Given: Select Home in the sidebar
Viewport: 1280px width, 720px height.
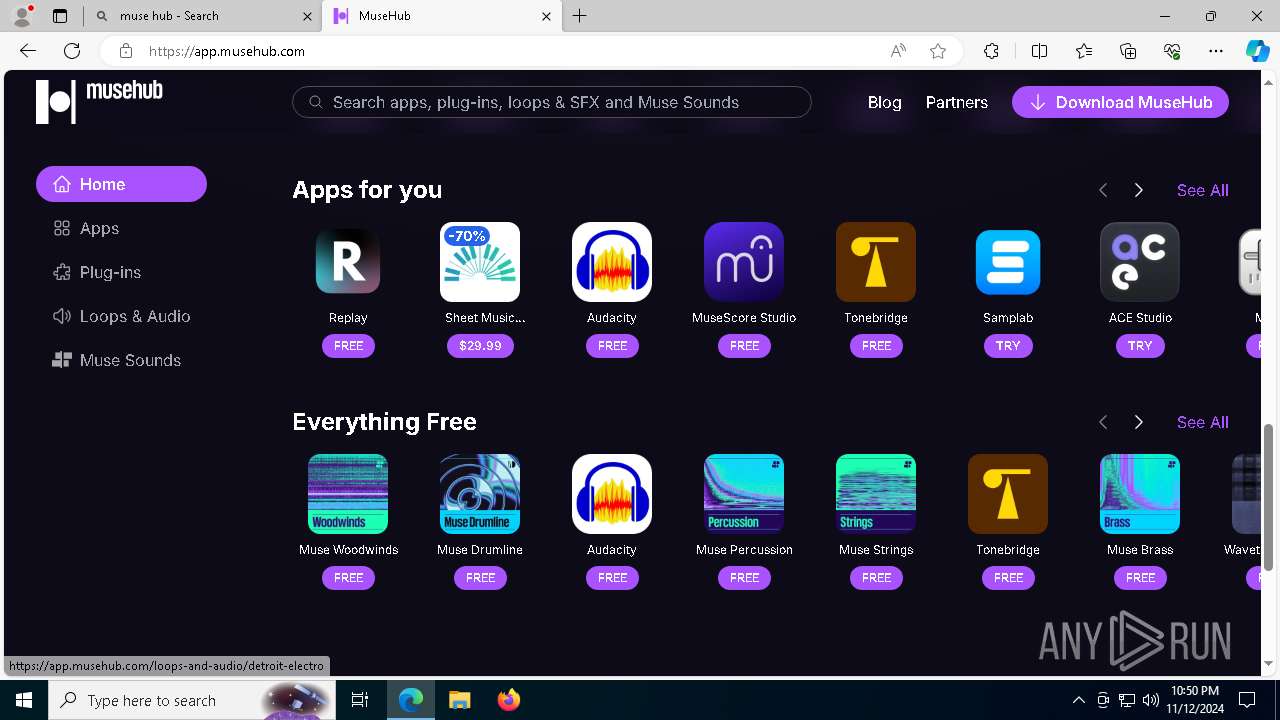Looking at the screenshot, I should pyautogui.click(x=121, y=184).
